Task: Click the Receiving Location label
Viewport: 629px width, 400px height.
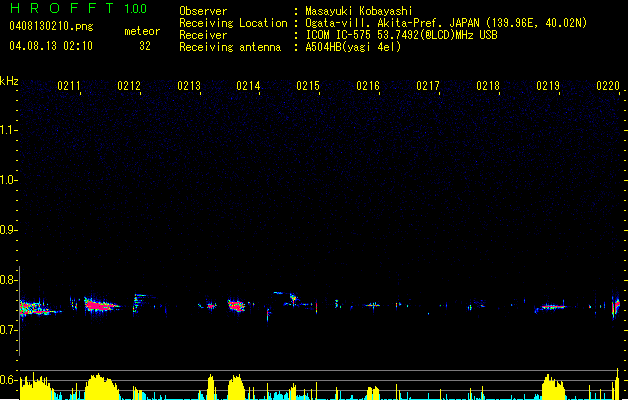Action: [233, 23]
